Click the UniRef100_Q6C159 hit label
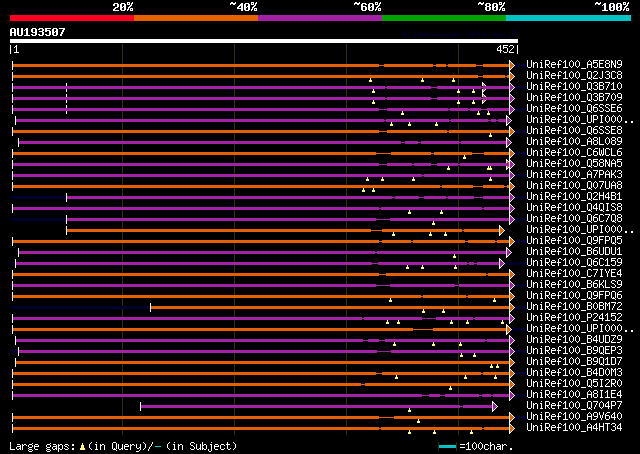 574,263
